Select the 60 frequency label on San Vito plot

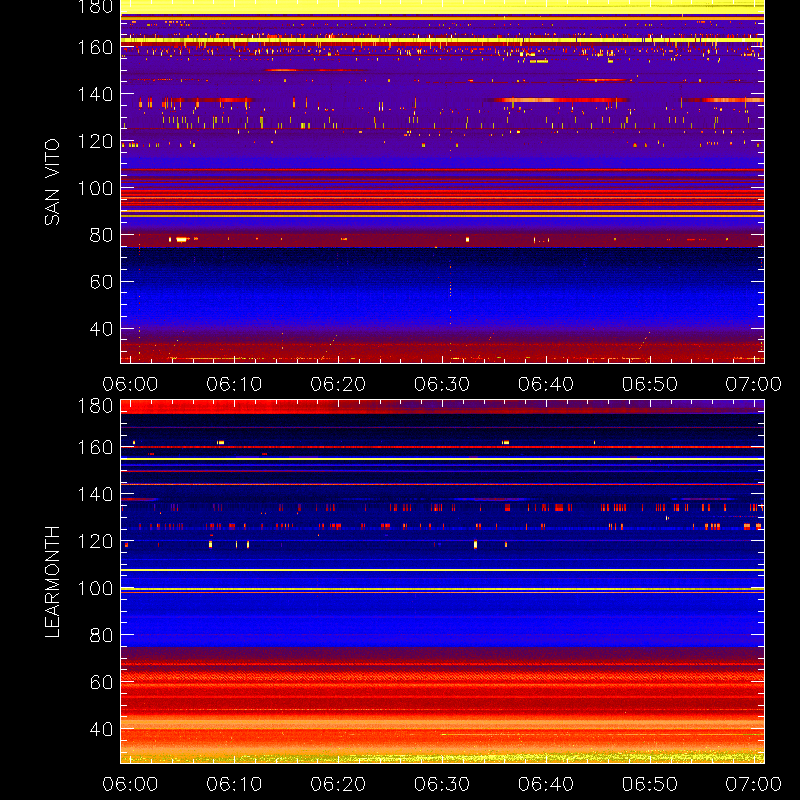point(101,282)
